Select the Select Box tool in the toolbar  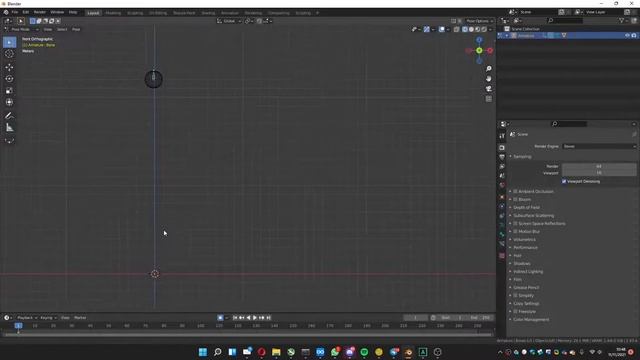tap(9, 42)
